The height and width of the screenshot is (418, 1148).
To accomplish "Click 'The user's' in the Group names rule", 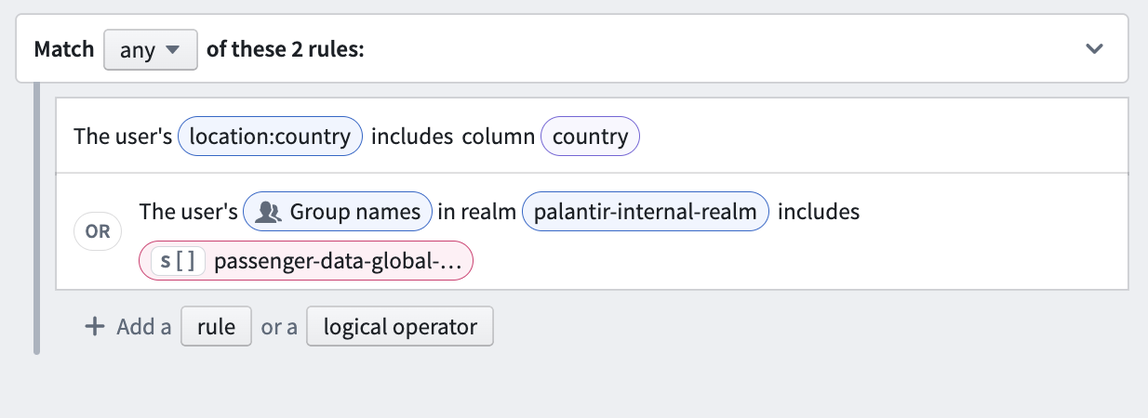I will coord(189,212).
